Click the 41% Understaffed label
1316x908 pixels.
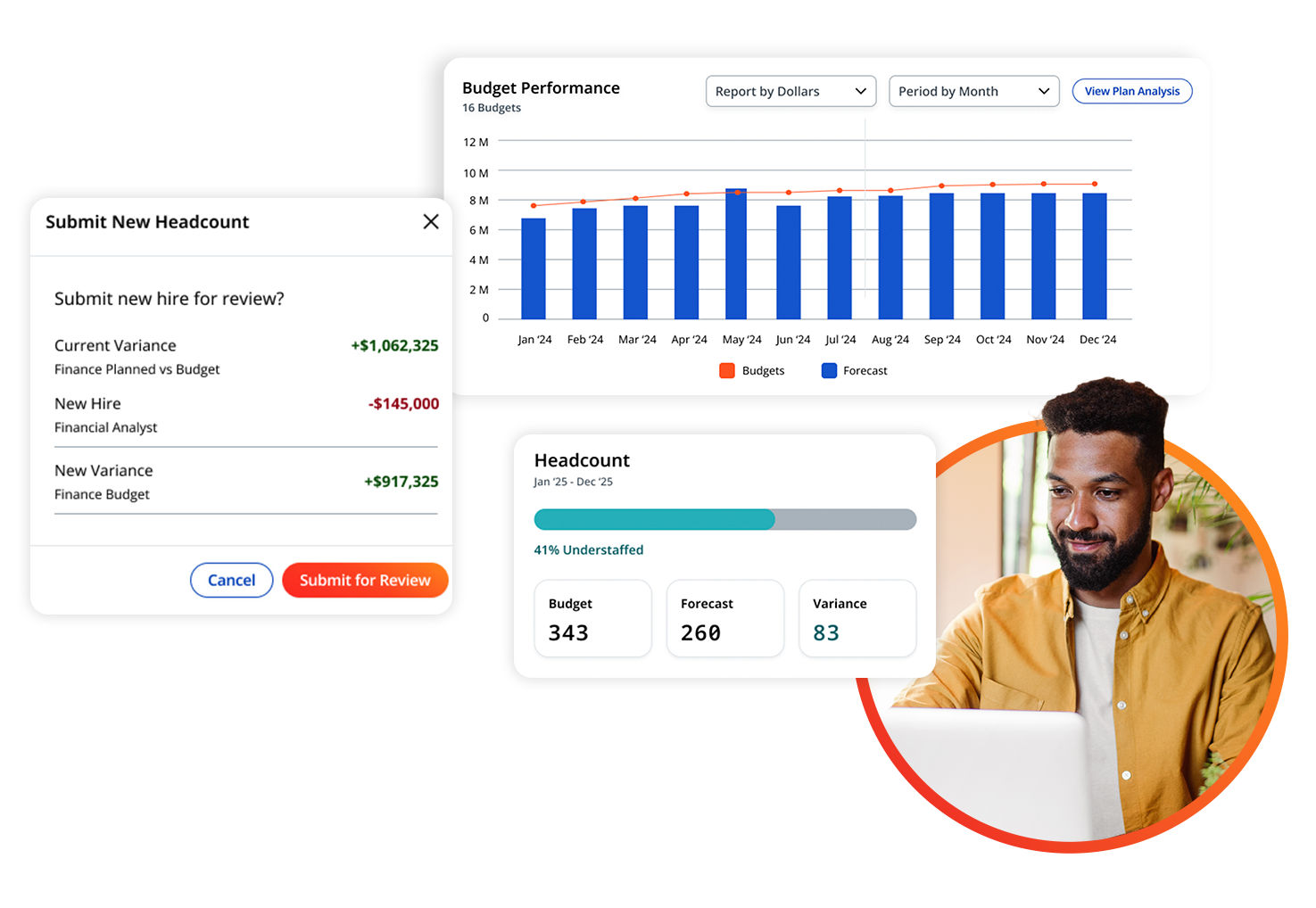click(589, 549)
